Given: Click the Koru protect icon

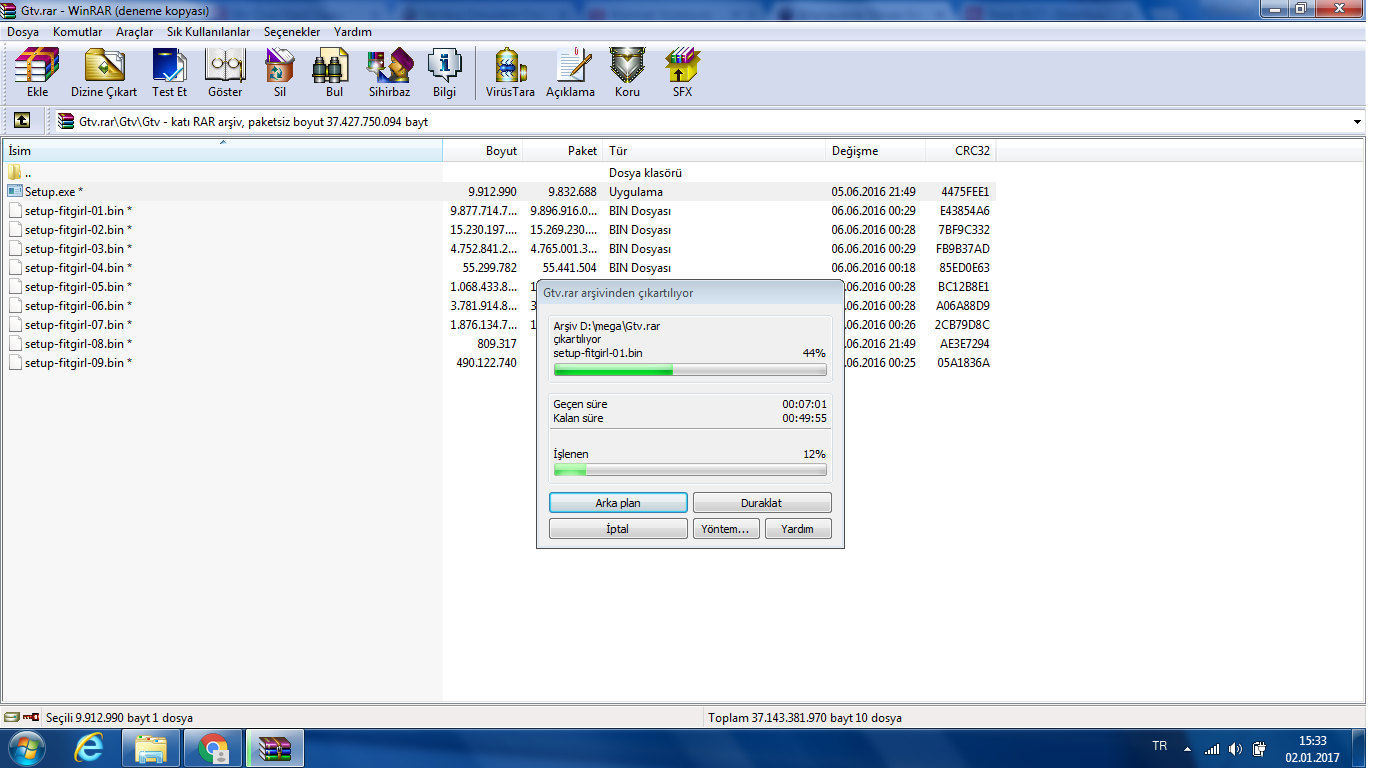Looking at the screenshot, I should [x=627, y=73].
